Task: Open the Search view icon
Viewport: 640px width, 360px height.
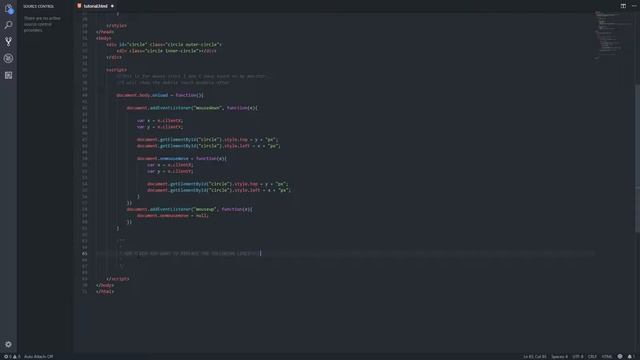Action: click(8, 25)
